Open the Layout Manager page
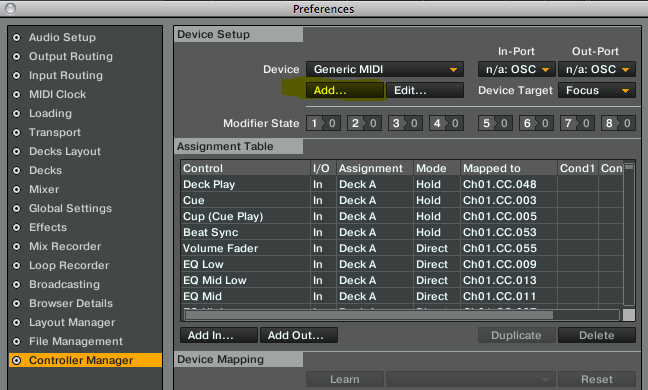 click(85, 322)
